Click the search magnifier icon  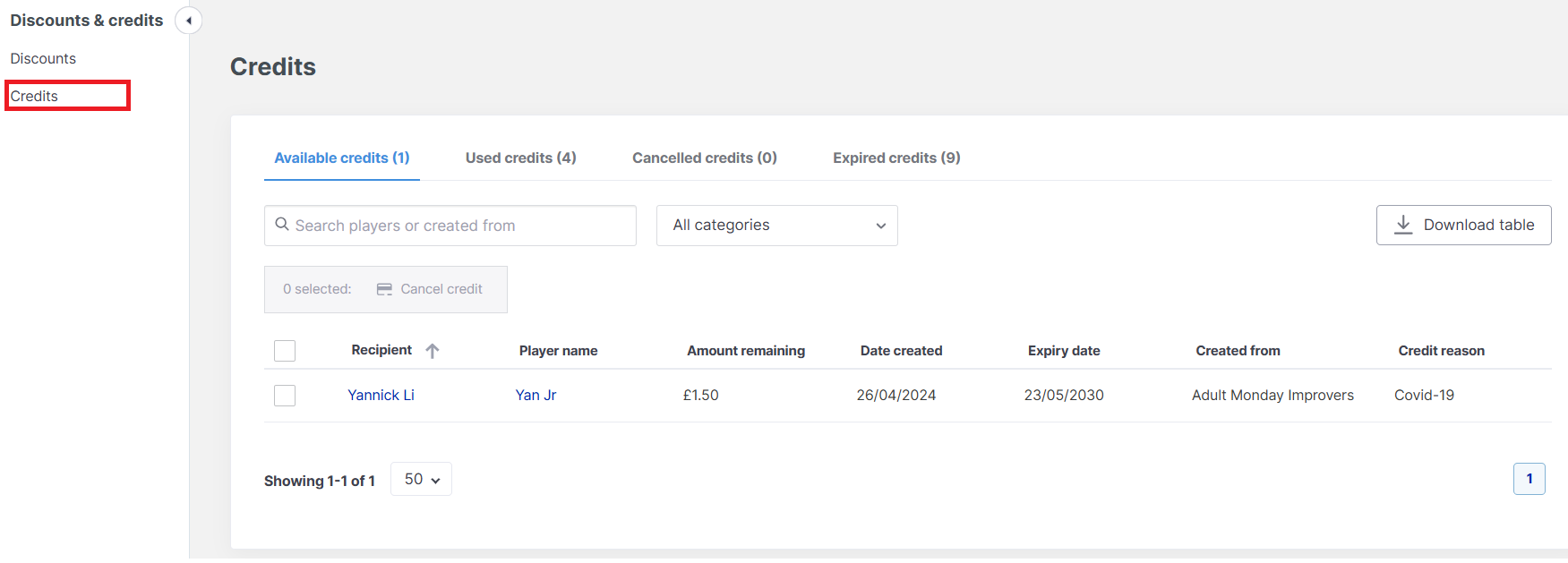(x=282, y=225)
